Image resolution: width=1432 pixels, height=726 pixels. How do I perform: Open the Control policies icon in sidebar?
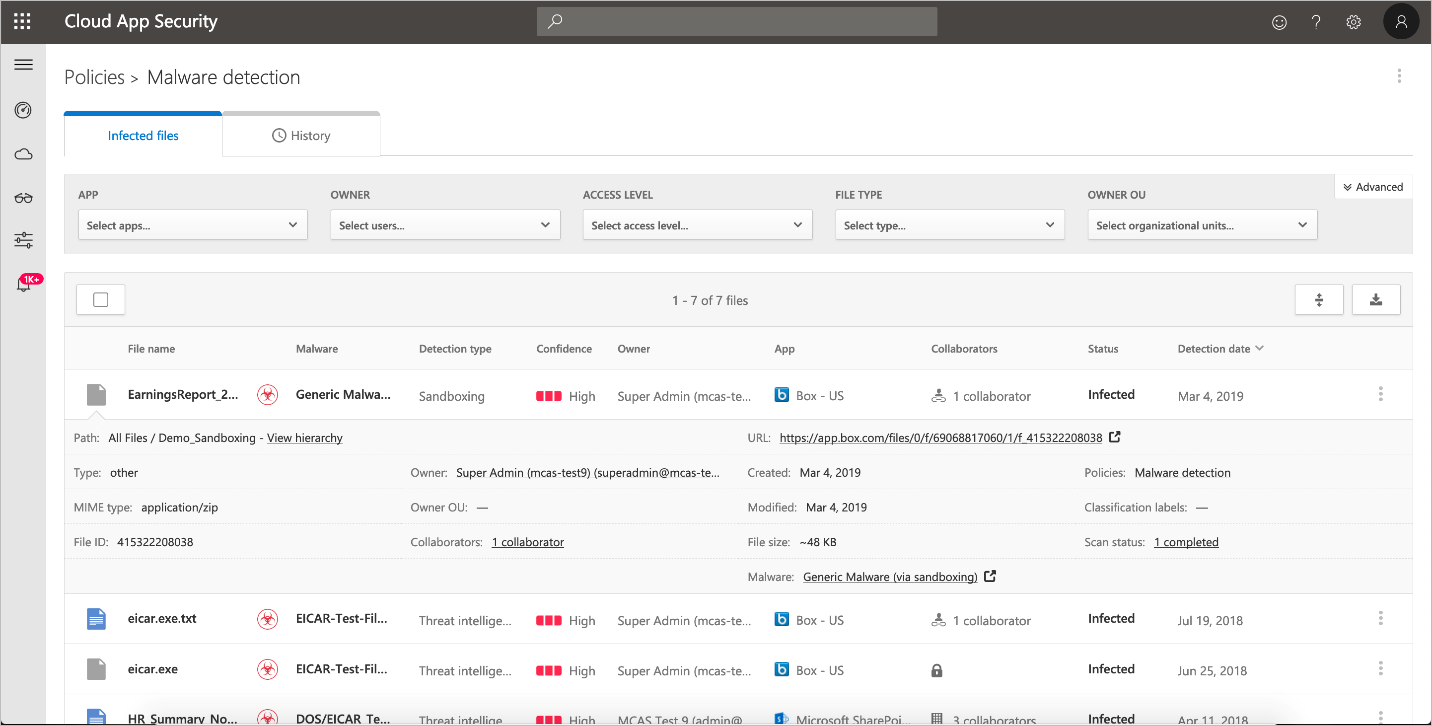tap(23, 240)
